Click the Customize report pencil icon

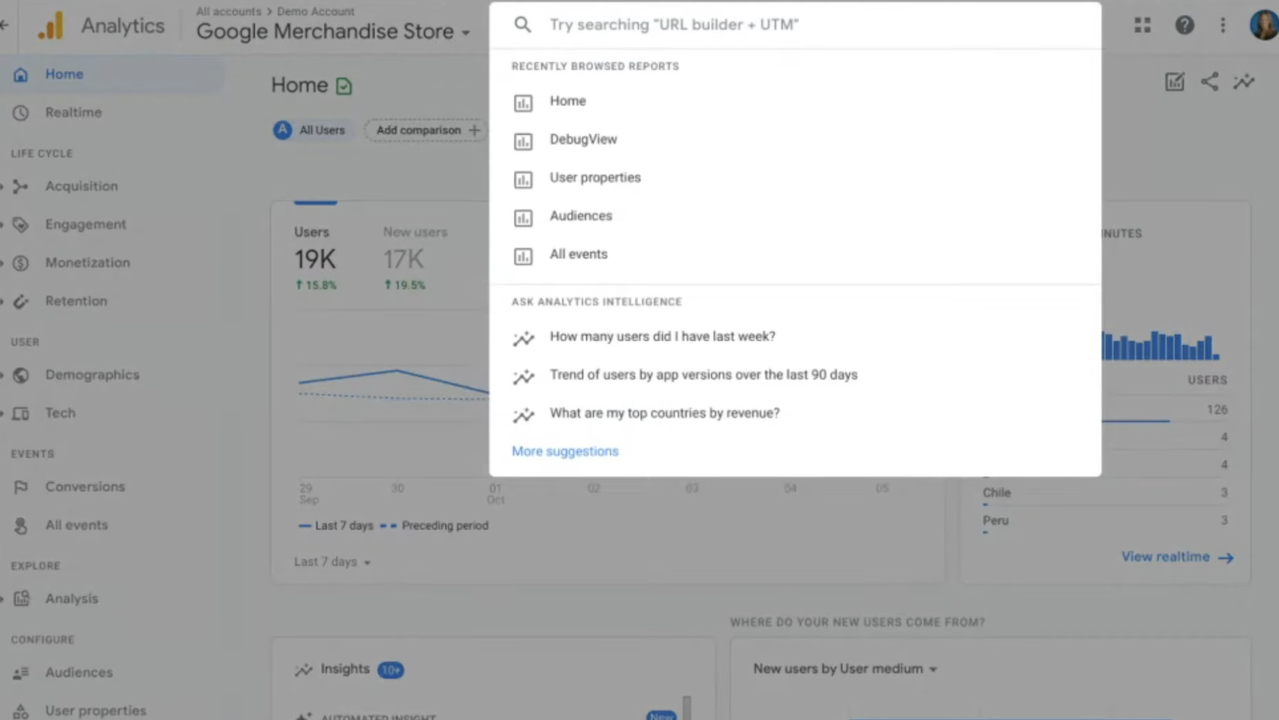coord(1174,82)
